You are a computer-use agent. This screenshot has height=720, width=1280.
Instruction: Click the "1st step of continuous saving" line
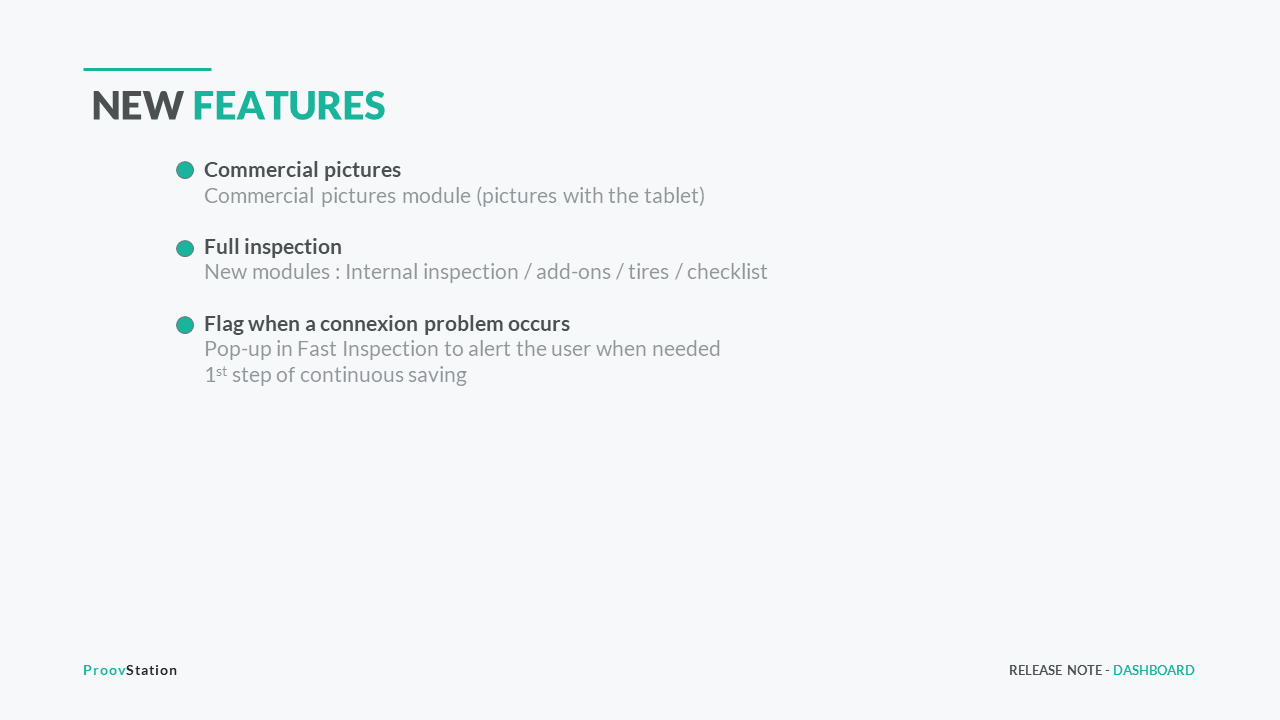[335, 375]
